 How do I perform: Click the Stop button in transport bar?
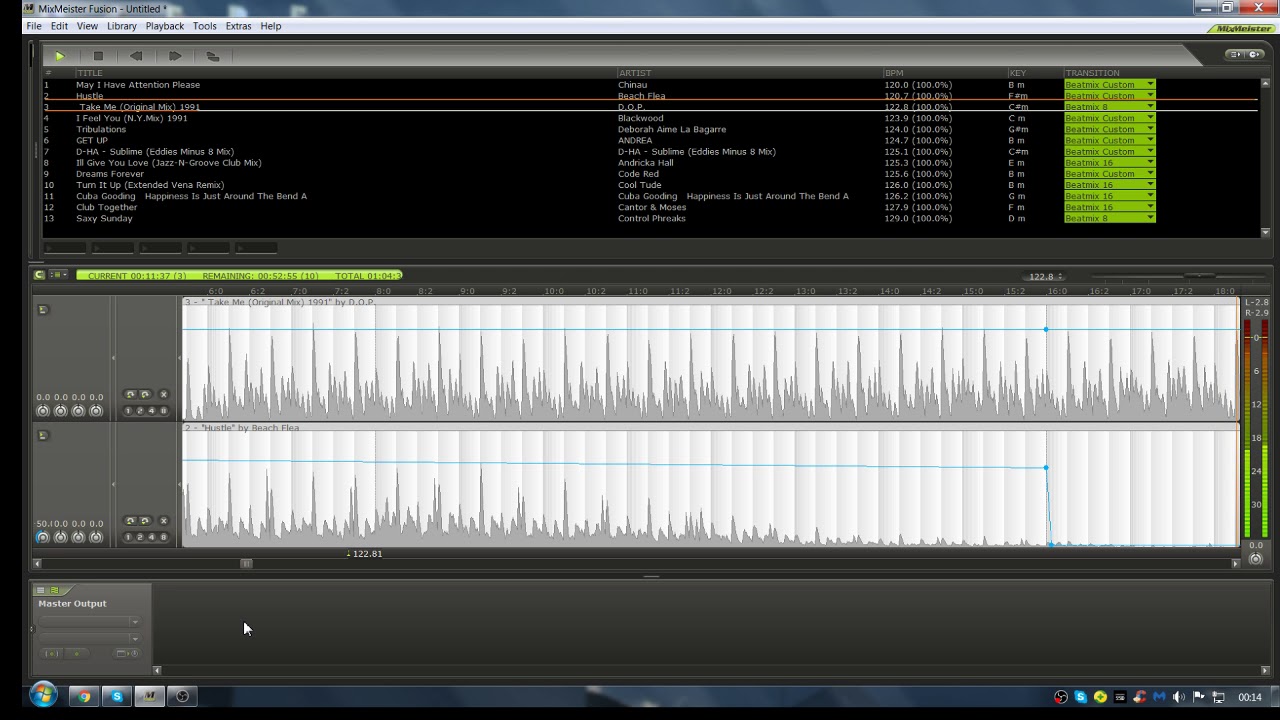point(98,56)
